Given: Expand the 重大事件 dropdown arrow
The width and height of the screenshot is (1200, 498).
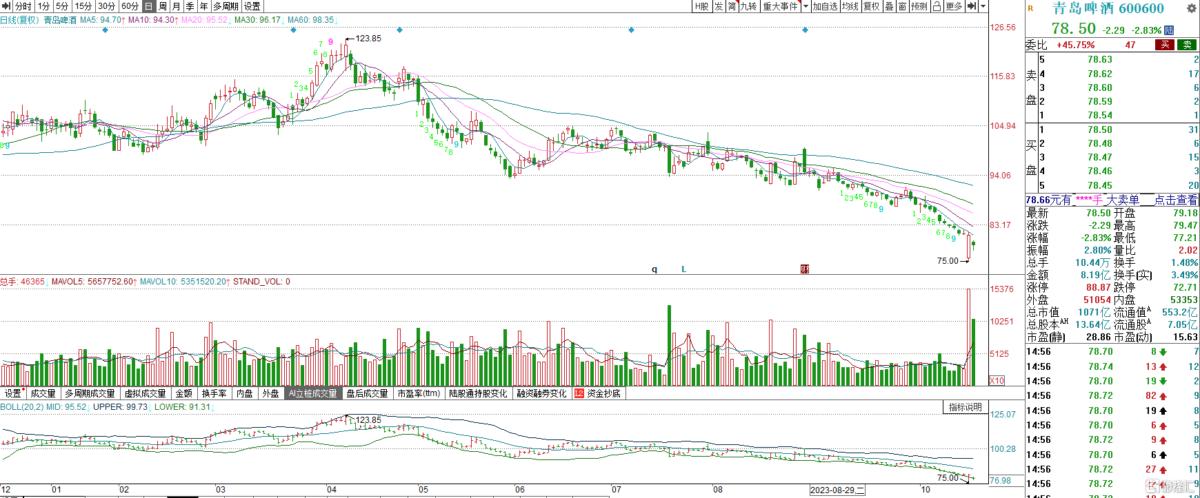Looking at the screenshot, I should (806, 6).
